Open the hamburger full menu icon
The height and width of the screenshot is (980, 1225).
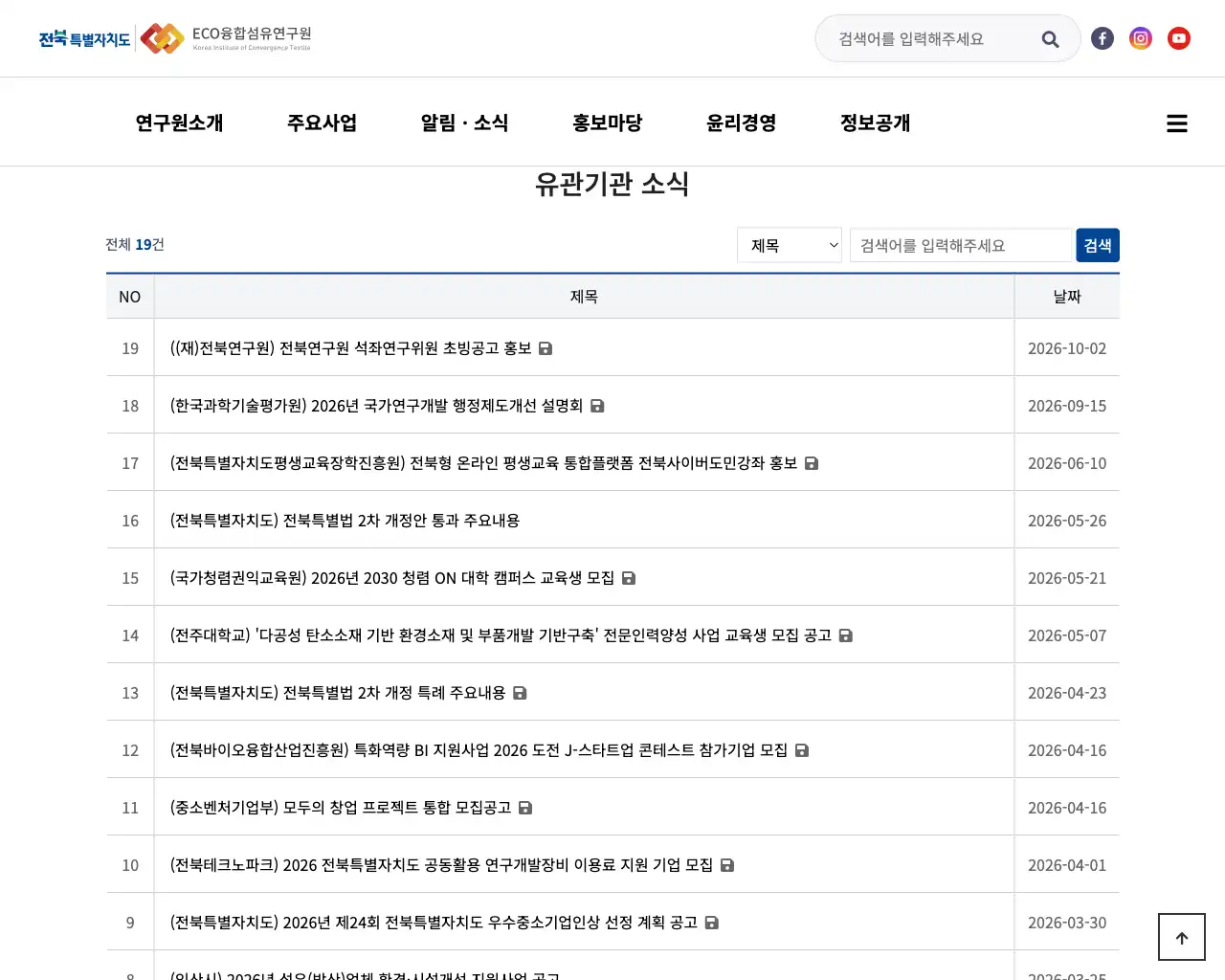pyautogui.click(x=1177, y=123)
